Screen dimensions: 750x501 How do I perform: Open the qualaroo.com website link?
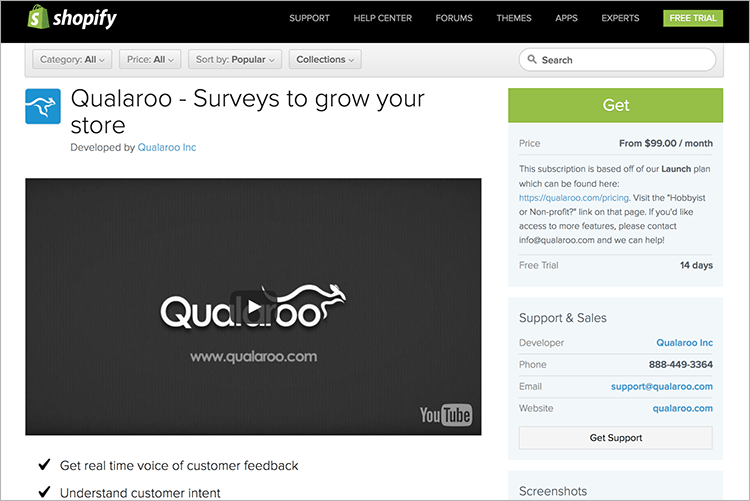tap(683, 408)
